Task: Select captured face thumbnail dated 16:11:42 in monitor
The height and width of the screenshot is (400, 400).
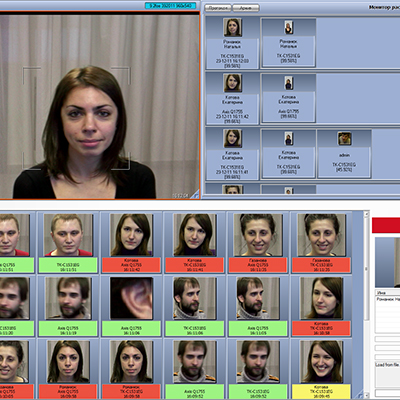Action: tap(232, 83)
